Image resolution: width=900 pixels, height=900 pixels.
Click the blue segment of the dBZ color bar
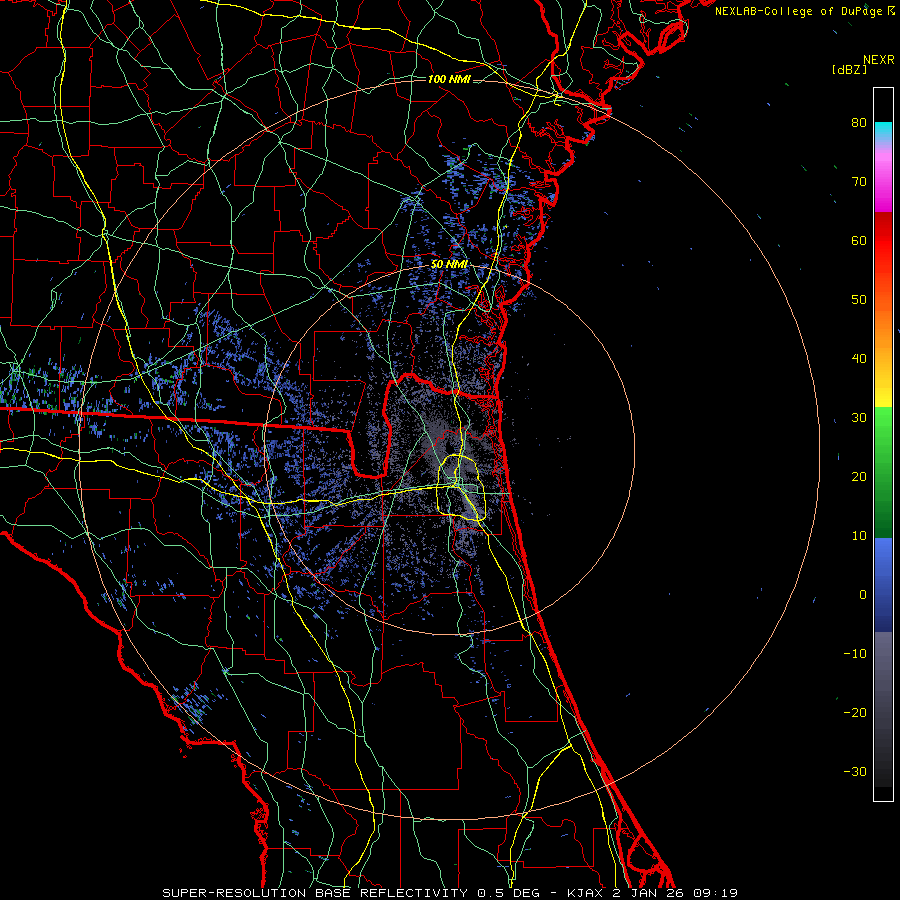[883, 585]
